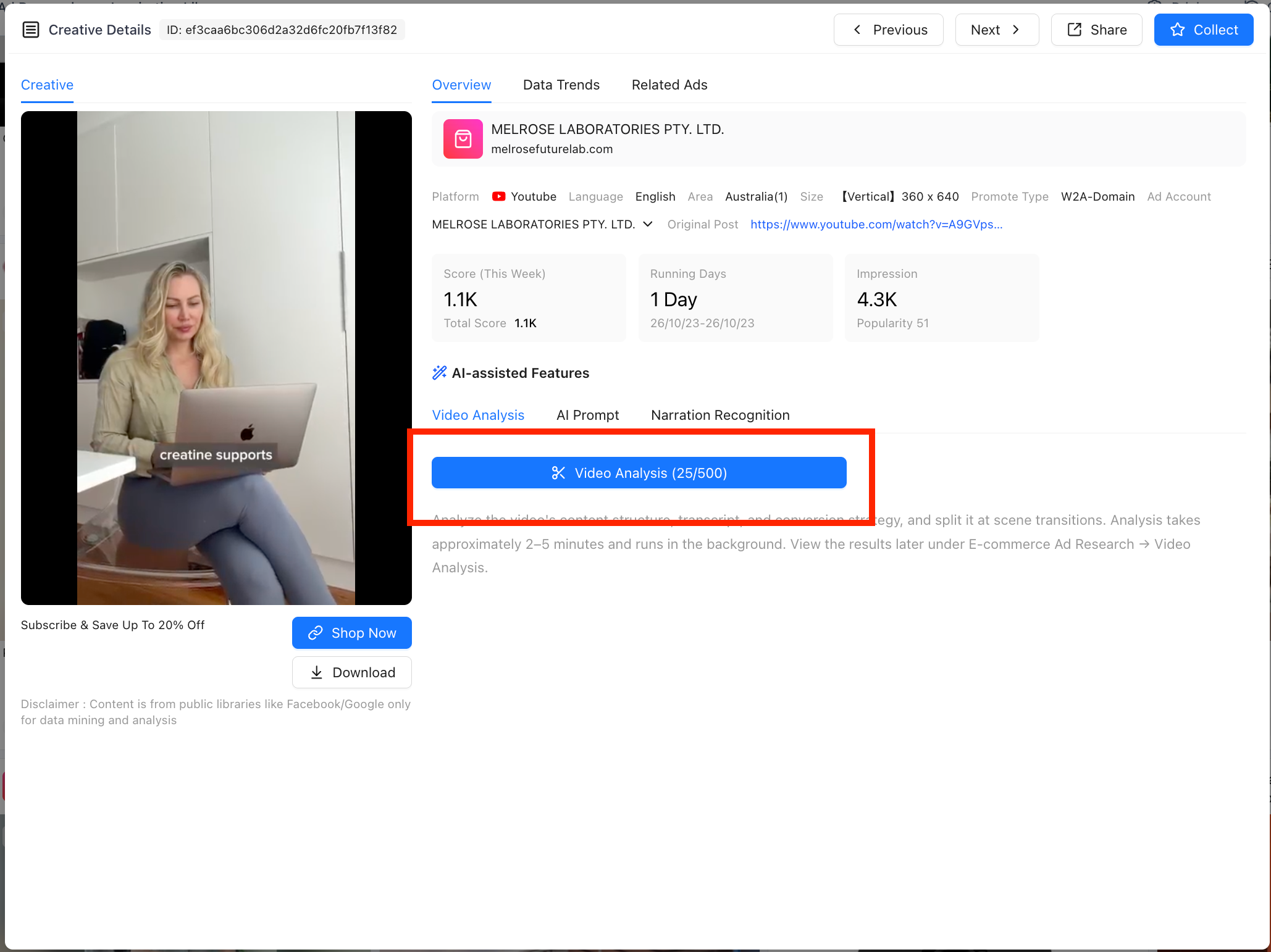
Task: Open the Related Ads tab
Action: [669, 85]
